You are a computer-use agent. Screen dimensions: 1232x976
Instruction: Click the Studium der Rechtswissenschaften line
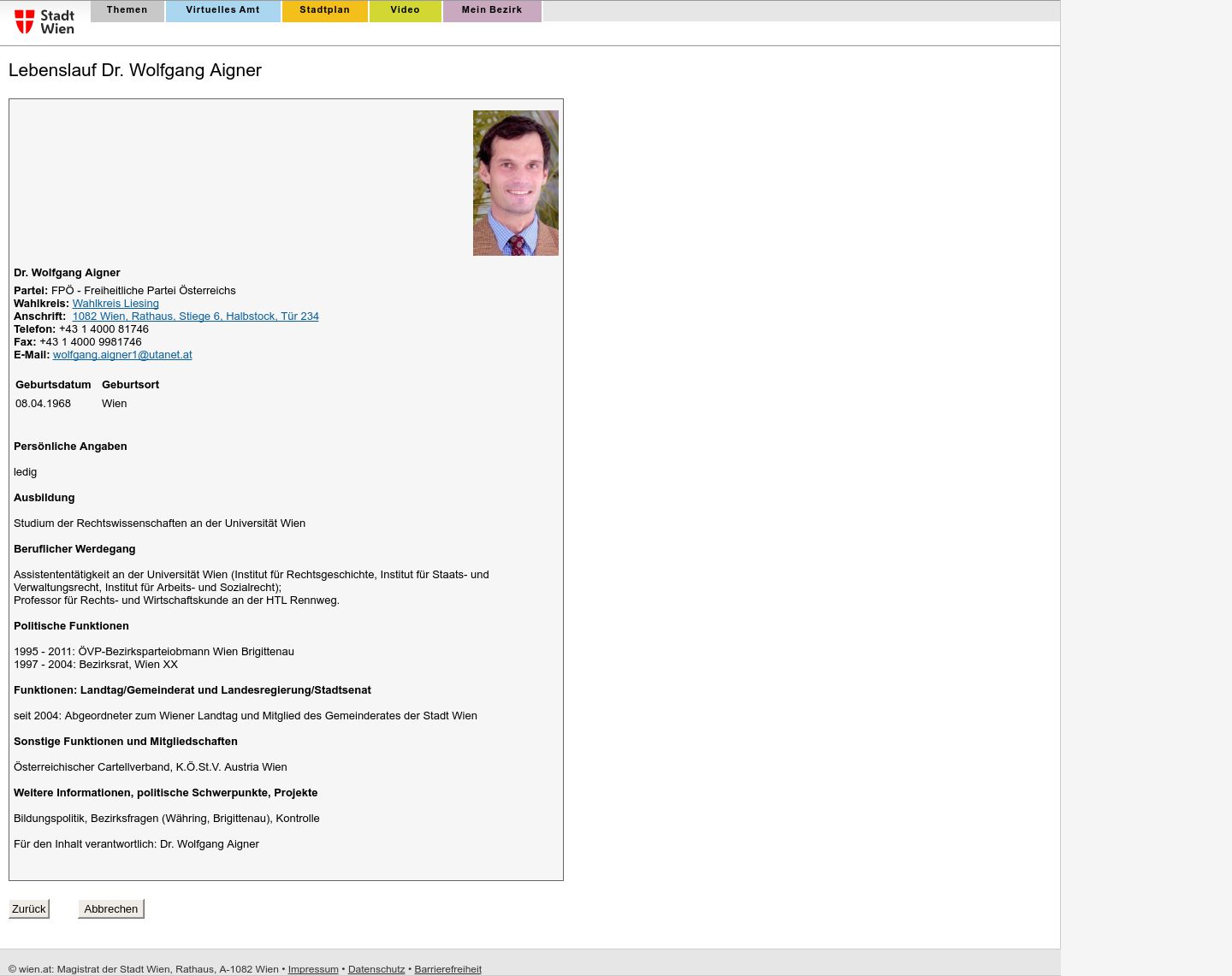tap(160, 523)
